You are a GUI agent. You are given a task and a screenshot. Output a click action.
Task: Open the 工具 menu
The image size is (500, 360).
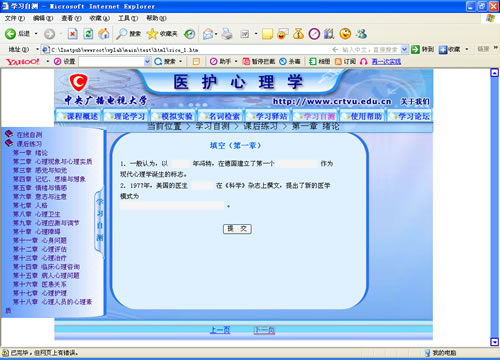click(x=128, y=18)
